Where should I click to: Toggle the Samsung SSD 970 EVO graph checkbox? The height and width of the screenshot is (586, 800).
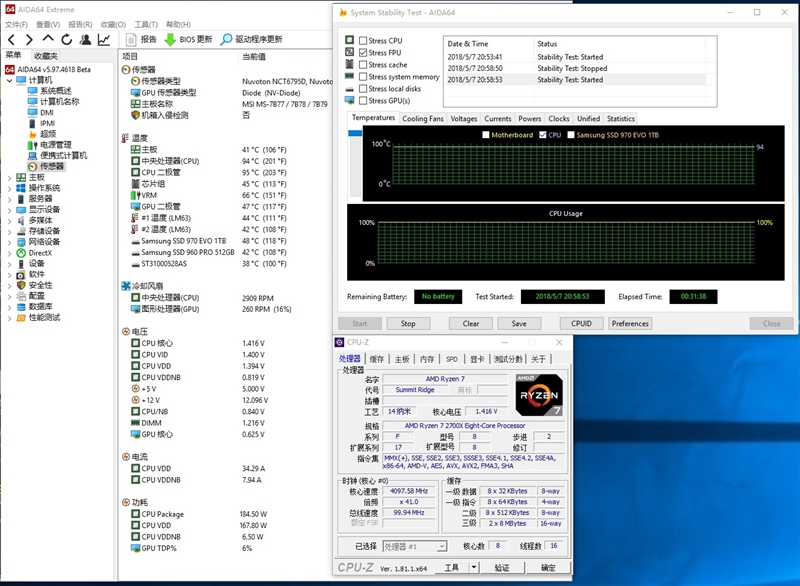[571, 135]
